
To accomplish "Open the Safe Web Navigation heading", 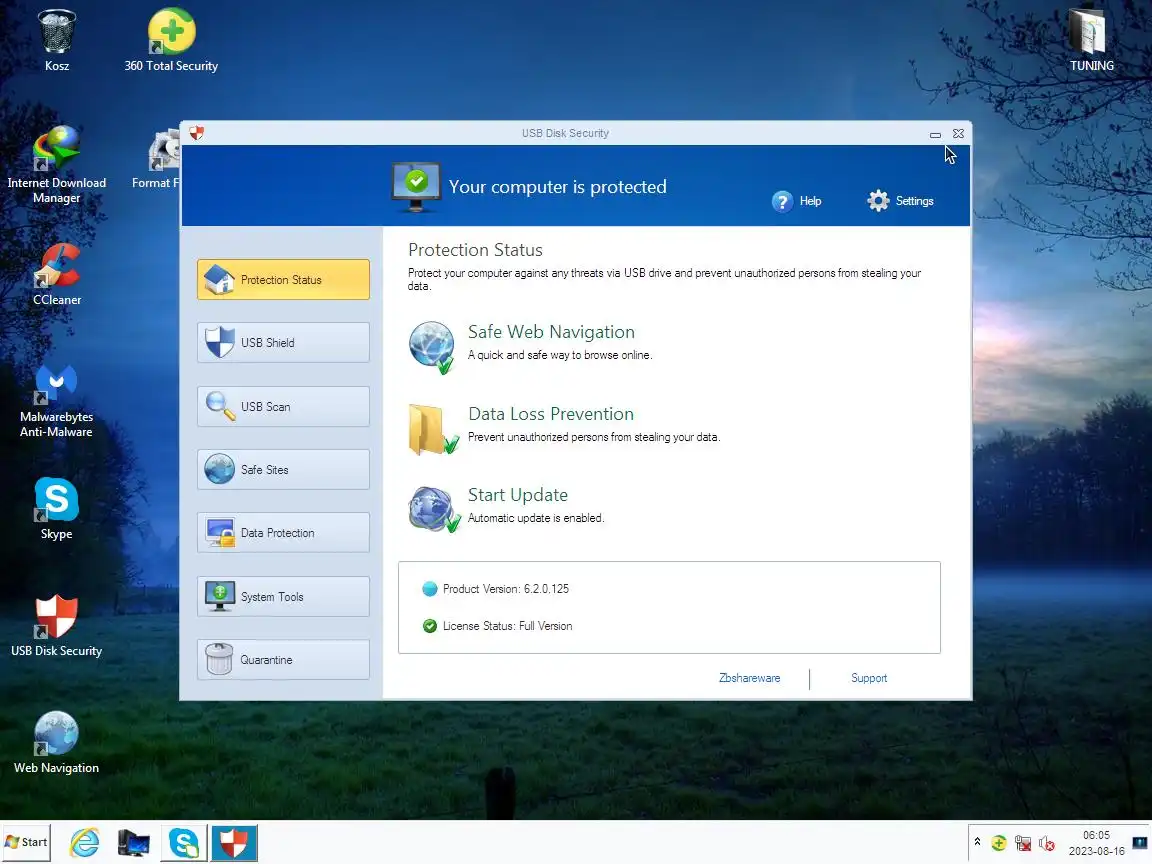I will (551, 332).
